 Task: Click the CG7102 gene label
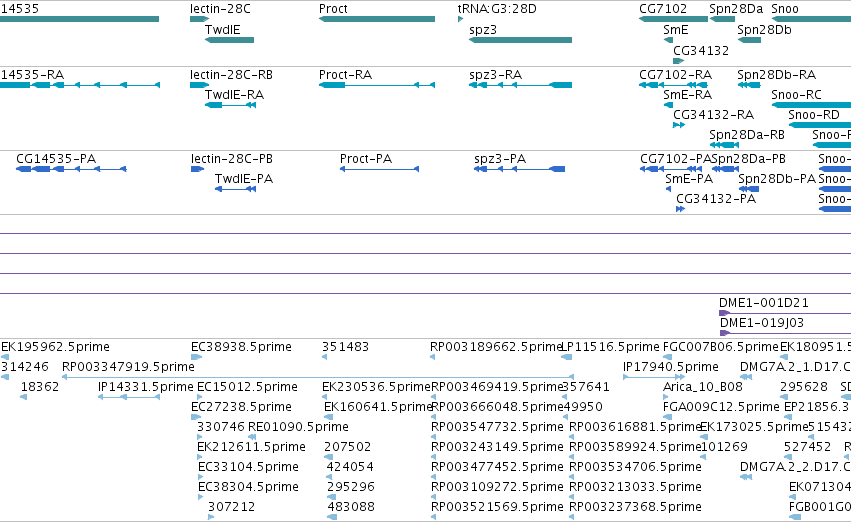(663, 9)
